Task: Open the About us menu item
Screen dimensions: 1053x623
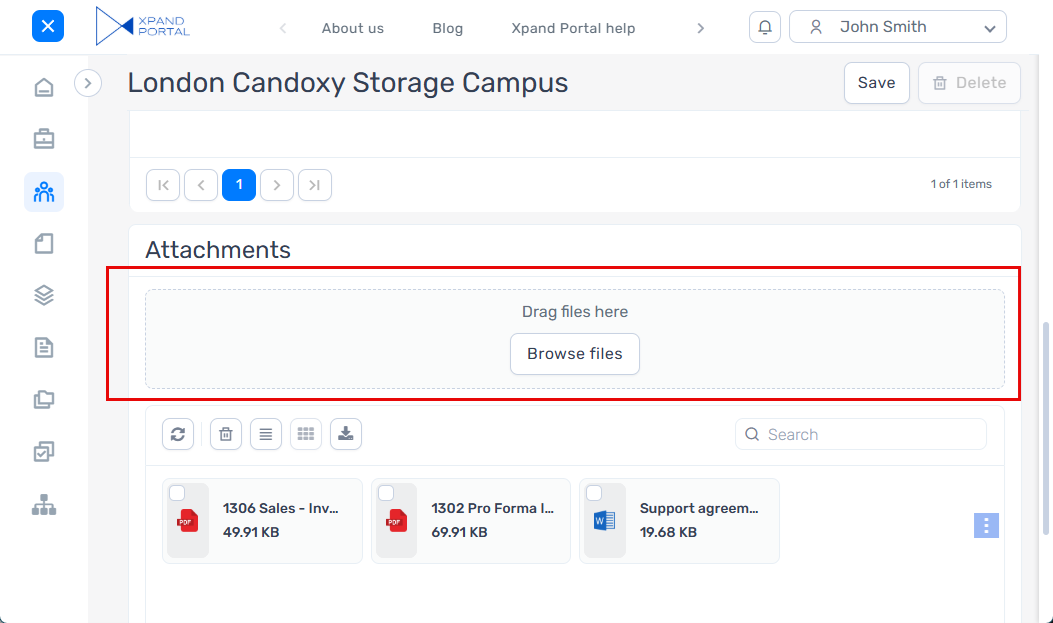Action: [x=352, y=28]
